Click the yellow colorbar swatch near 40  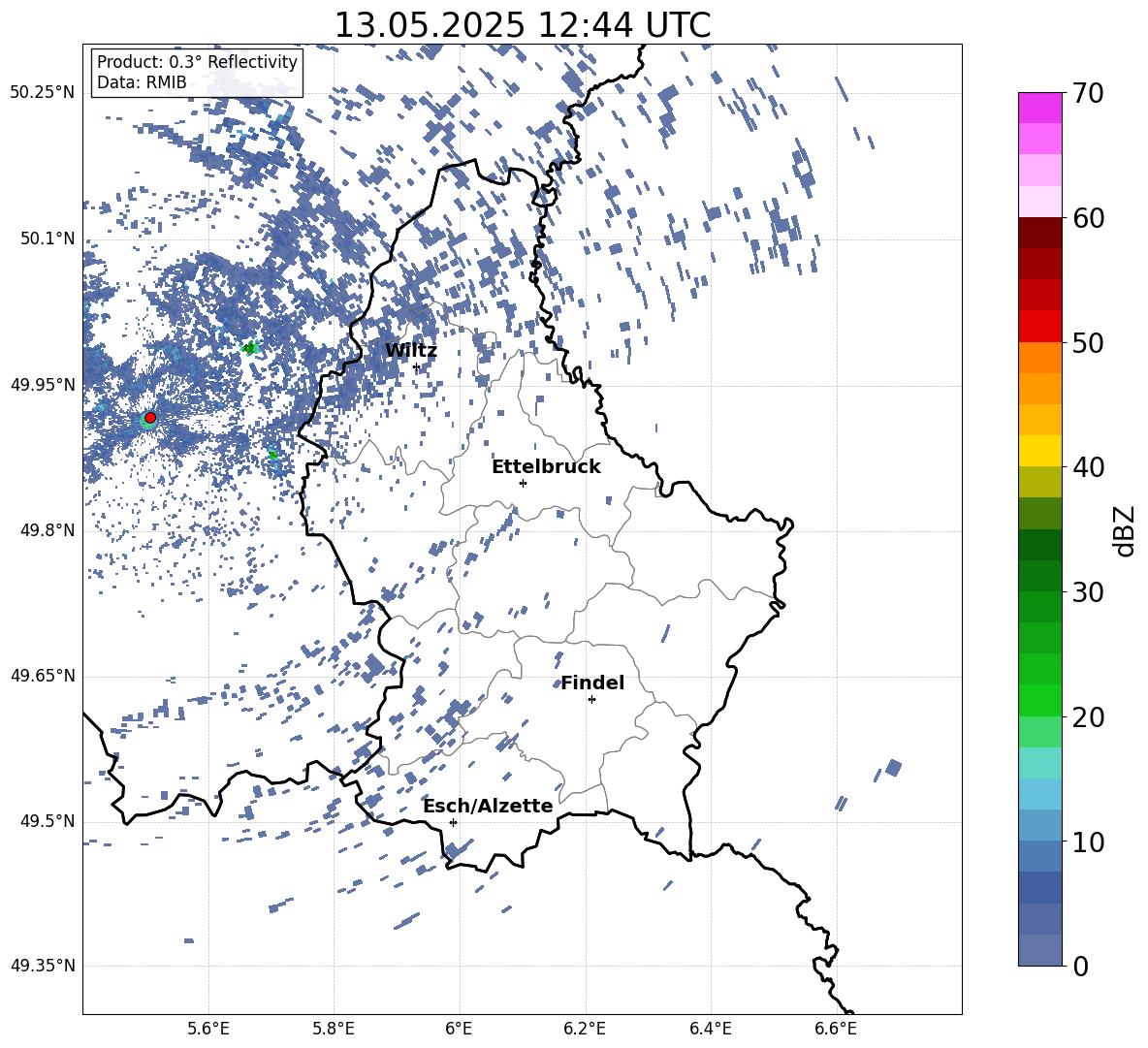1039,451
